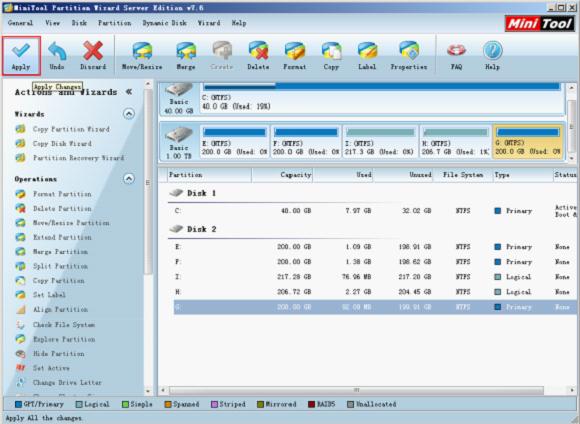This screenshot has height=424, width=580.
Task: Collapse the Operations section chevron
Action: [129, 179]
